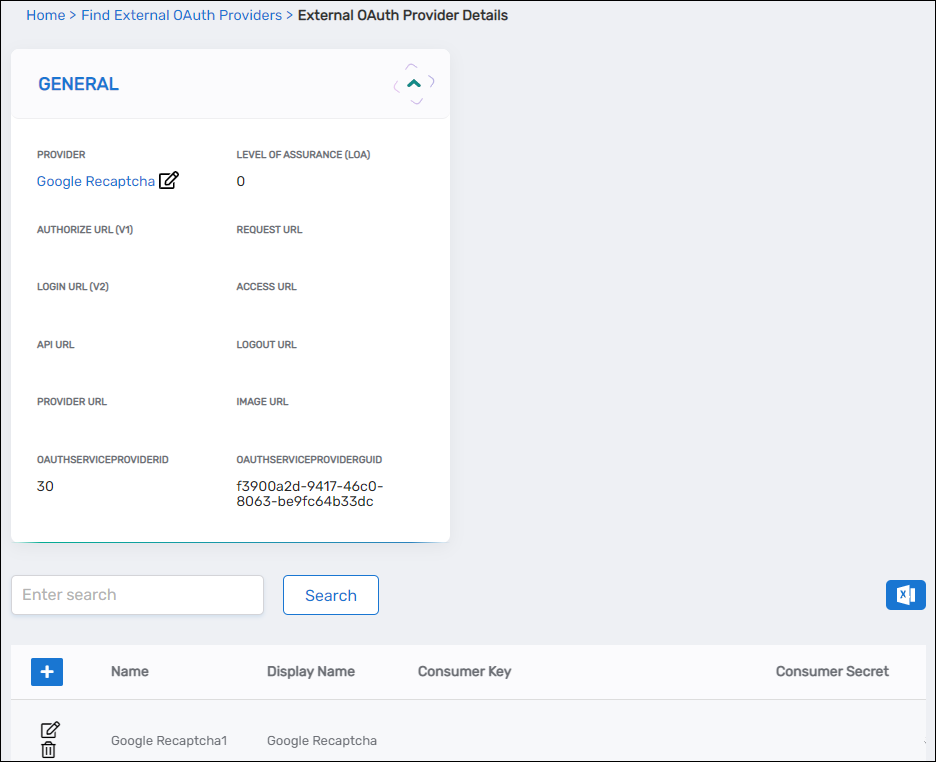The image size is (936, 762).
Task: Add a new entry with plus button
Action: pyautogui.click(x=47, y=672)
